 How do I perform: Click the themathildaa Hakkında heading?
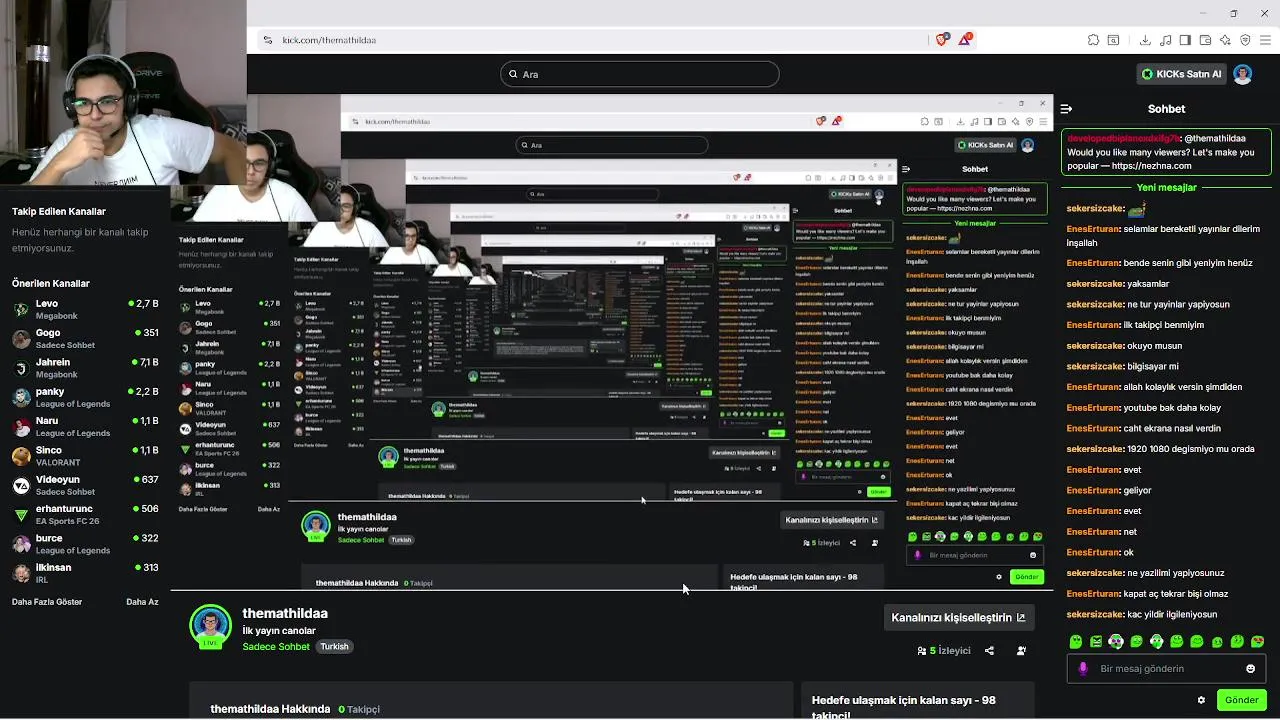[270, 709]
